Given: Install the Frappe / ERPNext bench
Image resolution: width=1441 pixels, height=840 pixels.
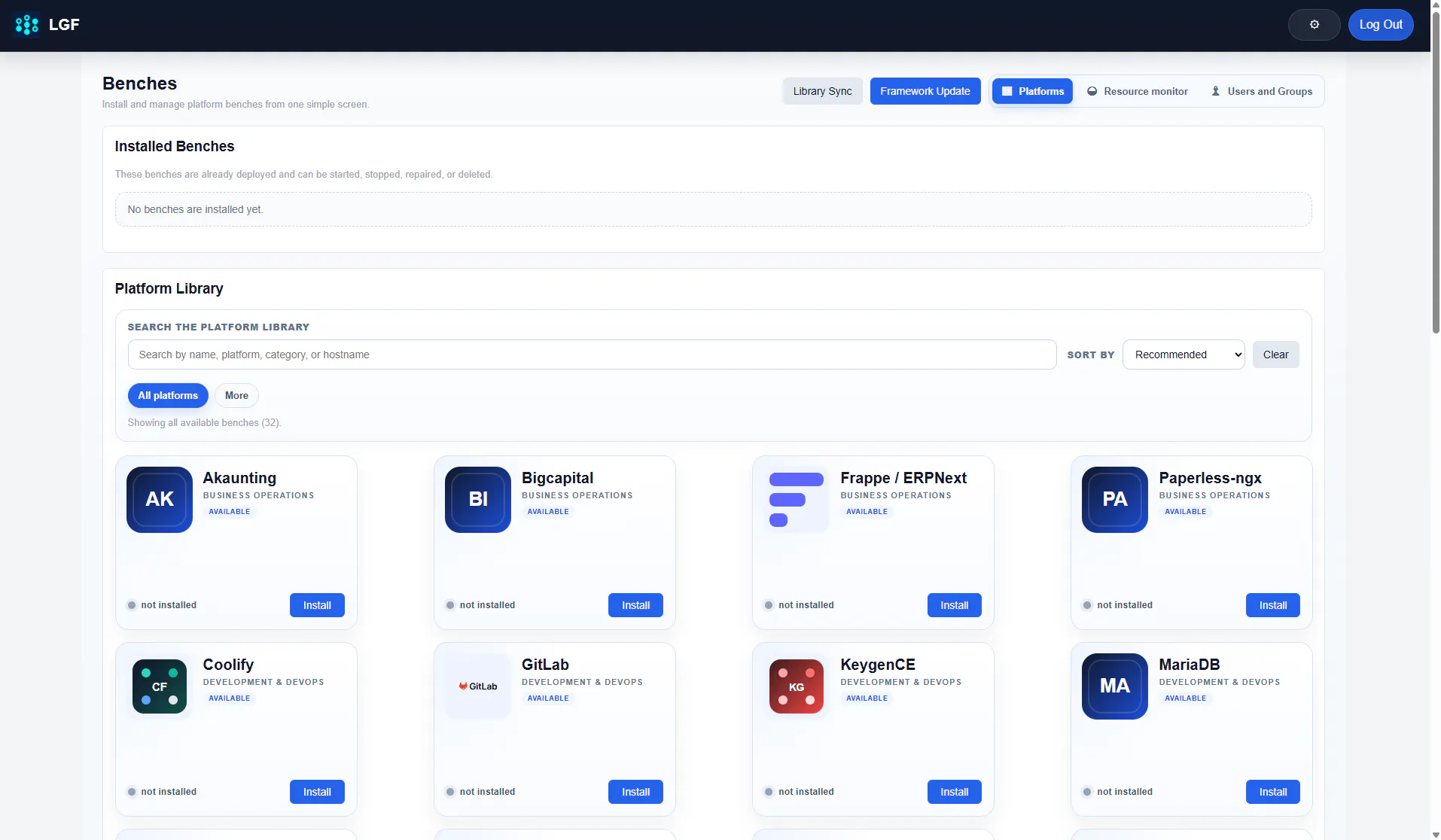Looking at the screenshot, I should (954, 605).
